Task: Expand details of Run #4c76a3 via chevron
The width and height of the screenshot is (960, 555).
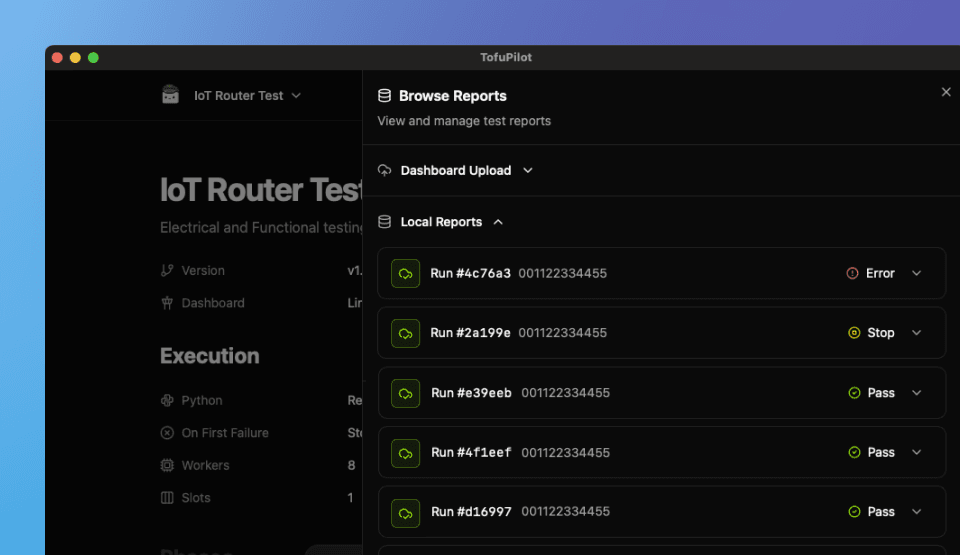Action: tap(917, 273)
